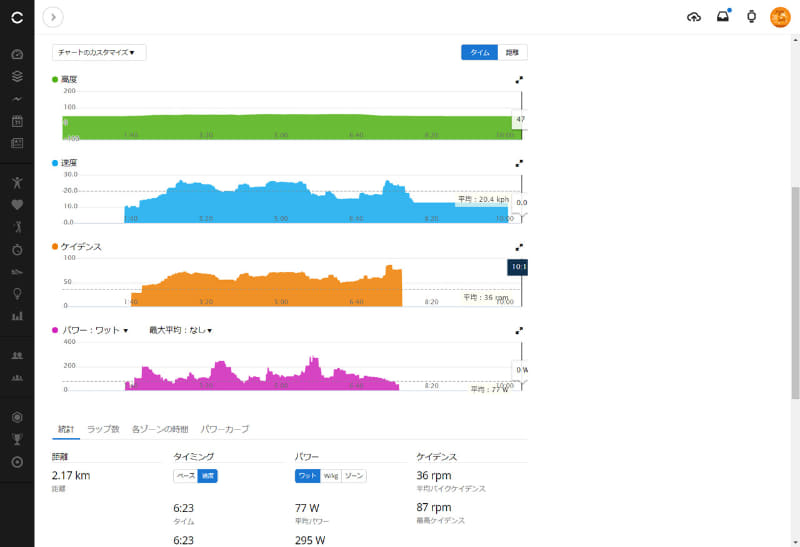Select ゾーン toggle under パワー stats
The width and height of the screenshot is (800, 547).
click(354, 476)
